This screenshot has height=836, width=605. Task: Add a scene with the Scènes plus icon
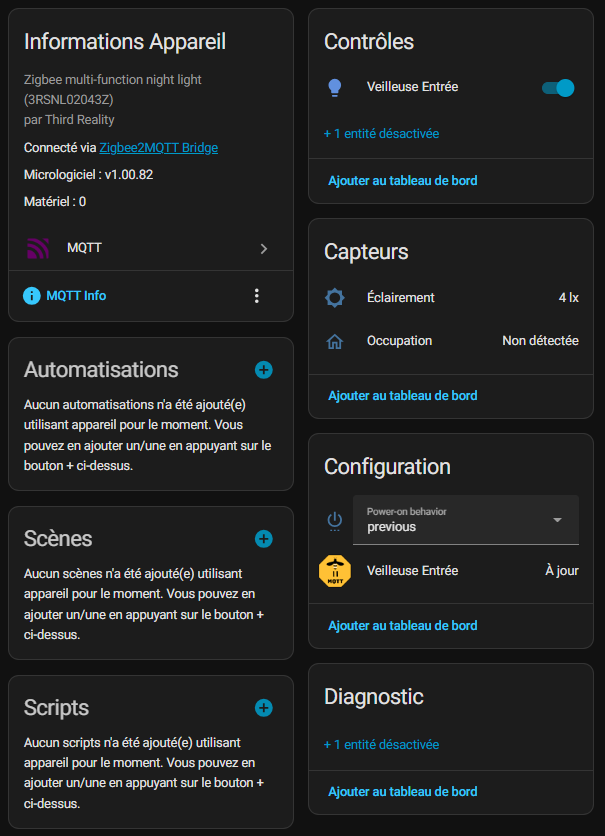click(264, 539)
